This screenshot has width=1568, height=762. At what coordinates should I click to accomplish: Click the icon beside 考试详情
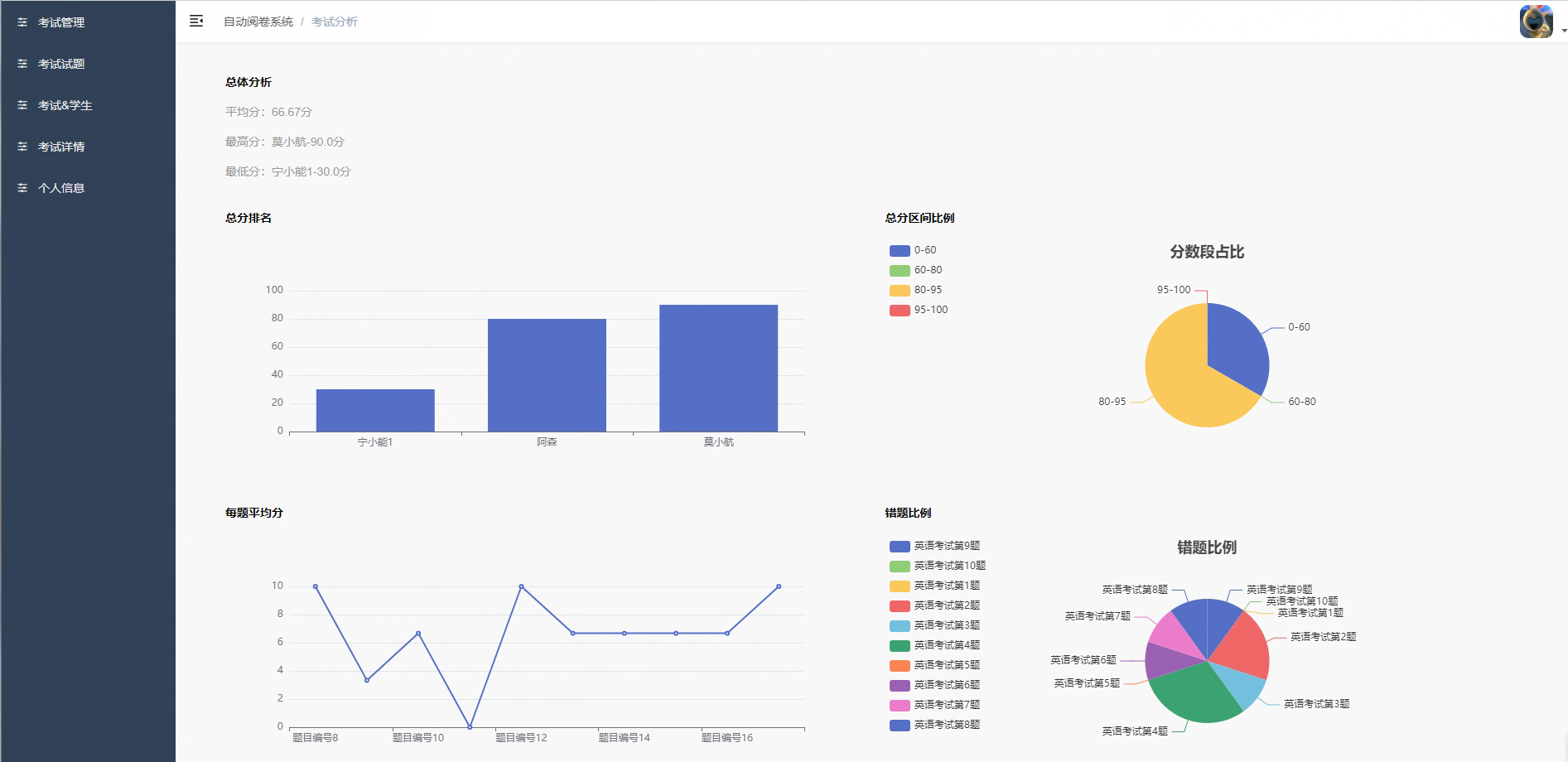click(x=22, y=147)
